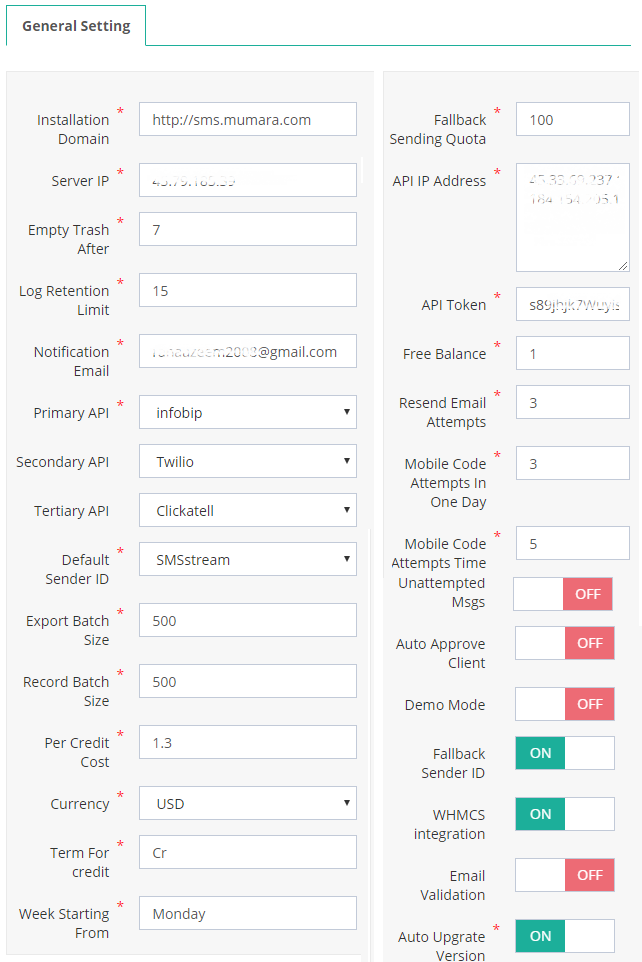Open the Currency dropdown
This screenshot has height=962, width=642.
coord(247,804)
